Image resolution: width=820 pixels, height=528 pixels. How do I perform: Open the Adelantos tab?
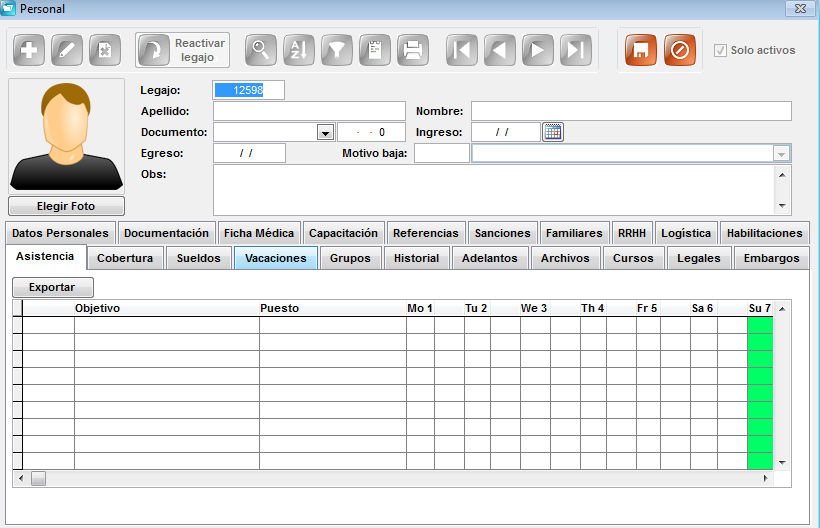pos(489,258)
